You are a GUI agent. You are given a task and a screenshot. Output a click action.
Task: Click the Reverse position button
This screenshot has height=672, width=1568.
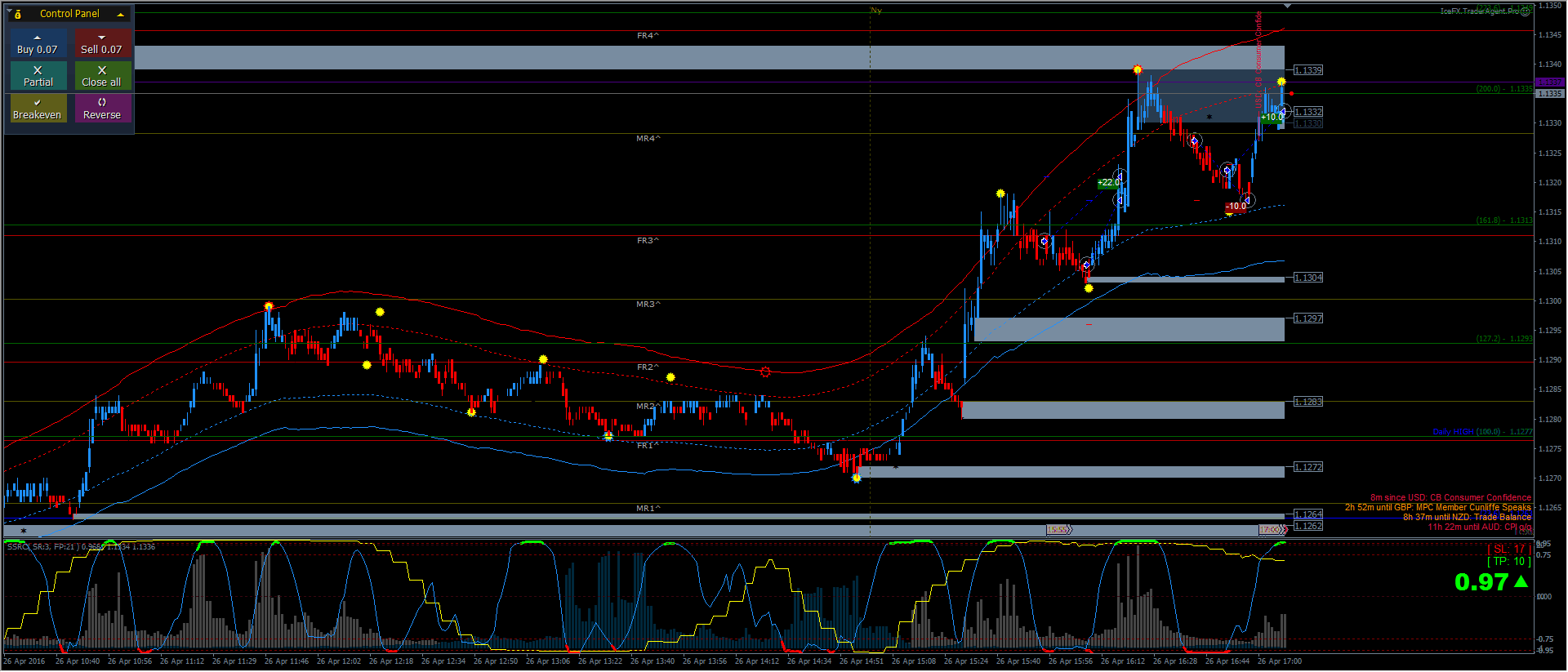[102, 109]
